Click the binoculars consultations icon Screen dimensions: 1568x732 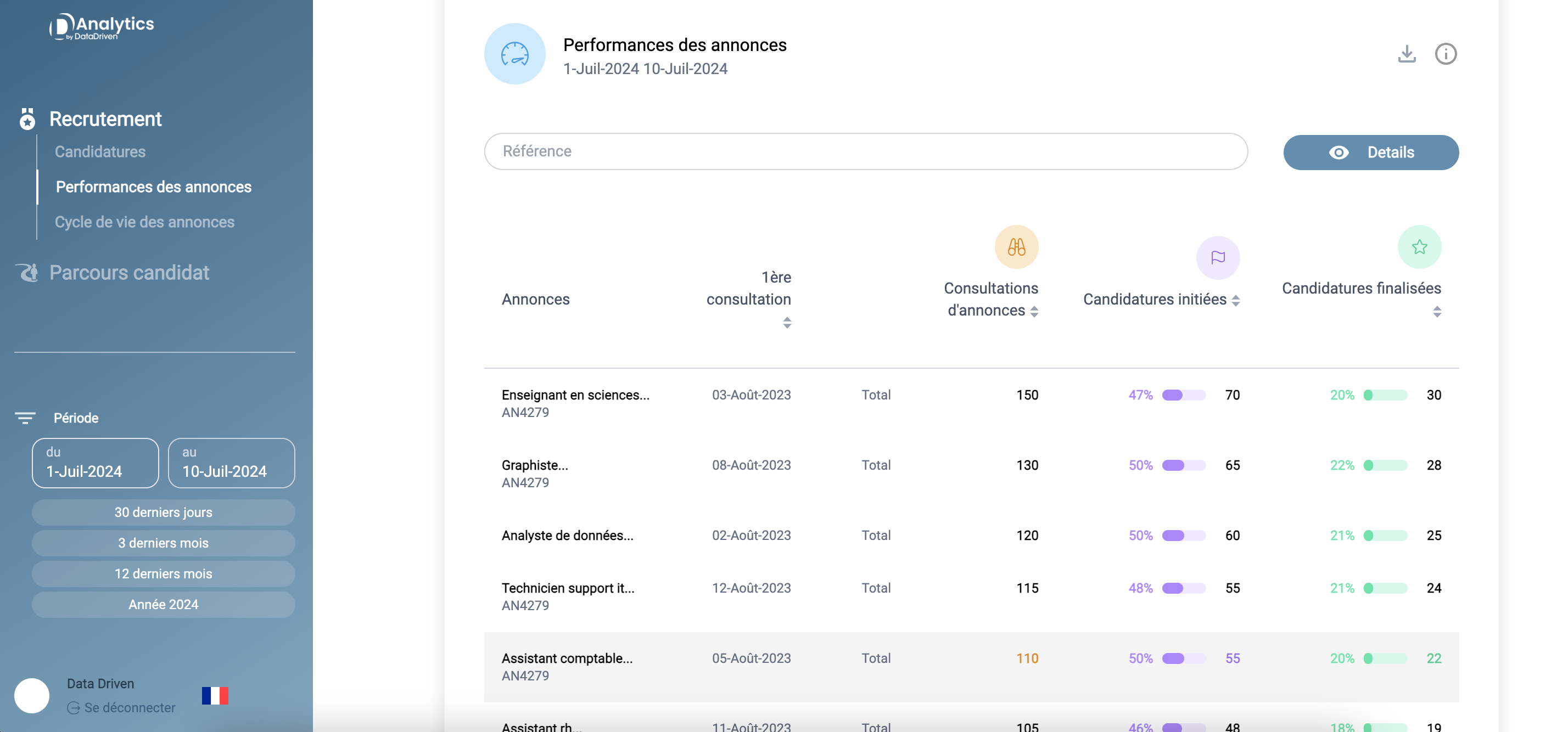(1016, 247)
